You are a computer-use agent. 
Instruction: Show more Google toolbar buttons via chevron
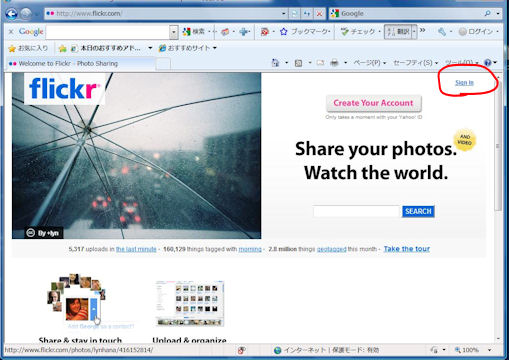(422, 30)
